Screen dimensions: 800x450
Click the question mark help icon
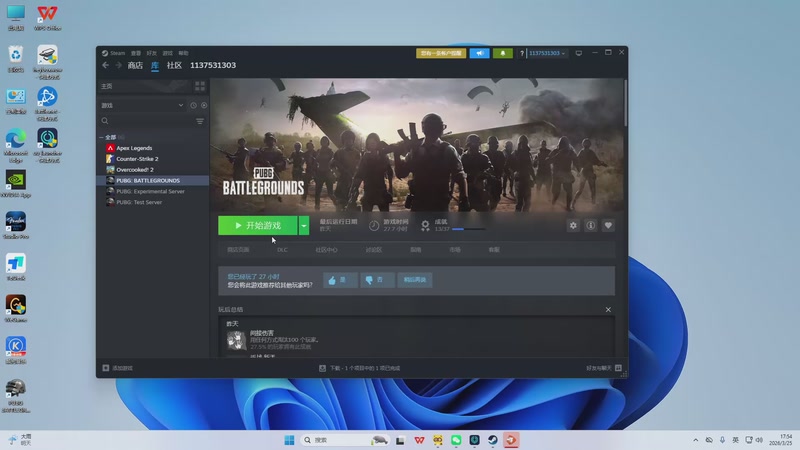pyautogui.click(x=521, y=53)
